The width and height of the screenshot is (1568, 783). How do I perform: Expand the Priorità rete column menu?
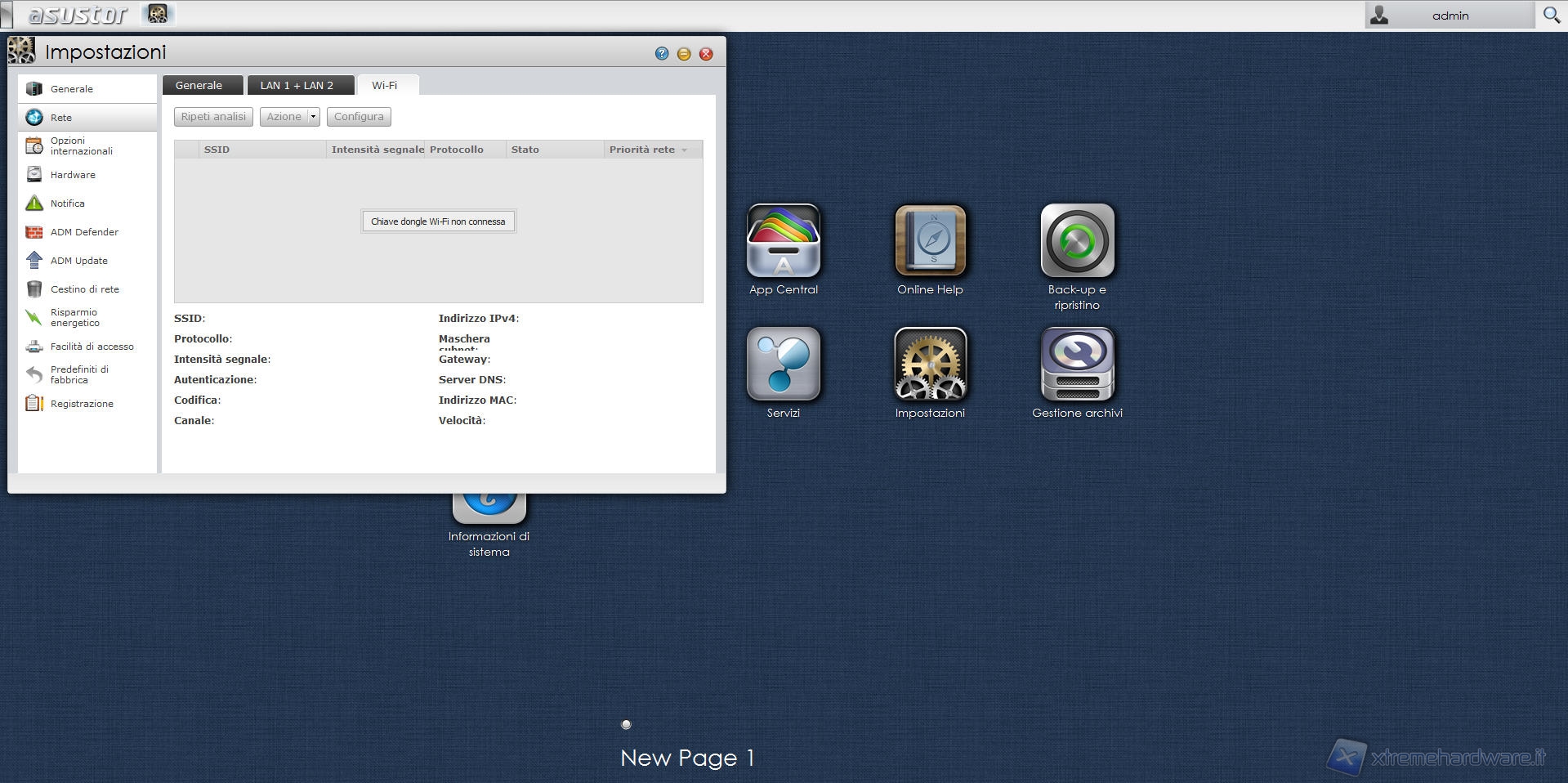[685, 150]
